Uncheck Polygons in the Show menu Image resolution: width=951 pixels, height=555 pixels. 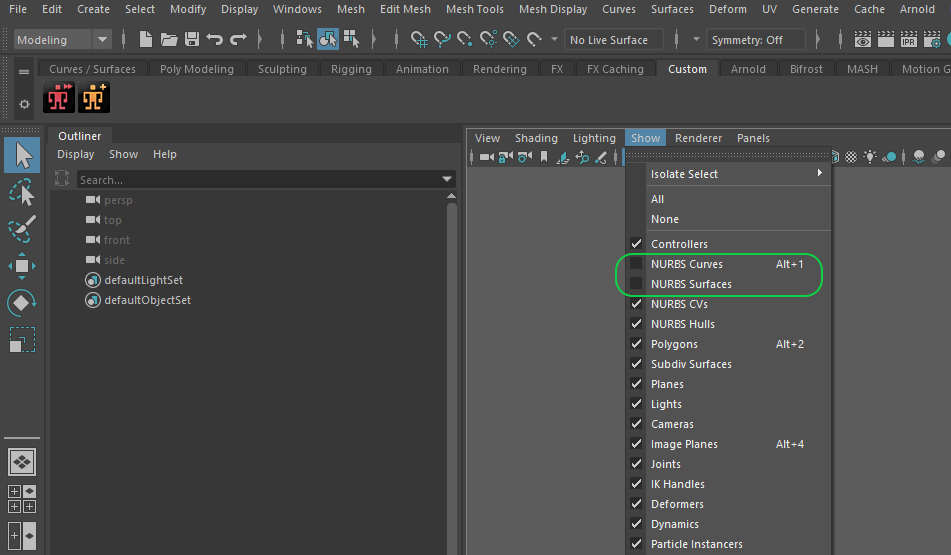[636, 344]
